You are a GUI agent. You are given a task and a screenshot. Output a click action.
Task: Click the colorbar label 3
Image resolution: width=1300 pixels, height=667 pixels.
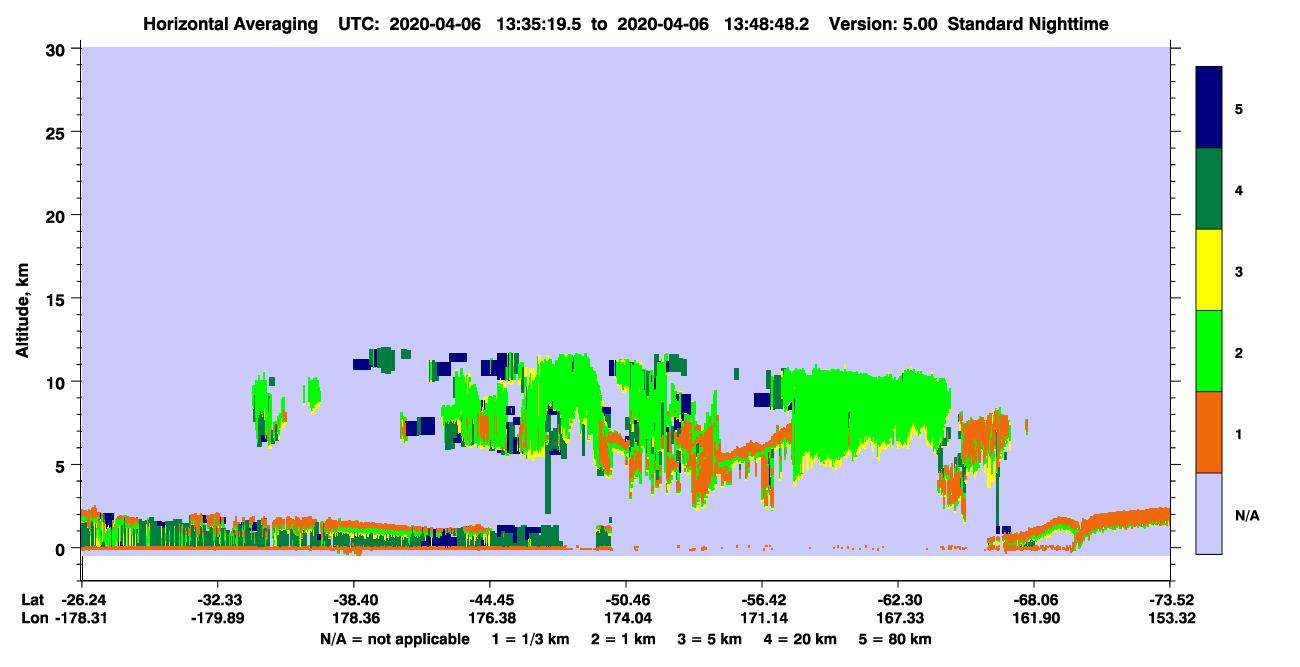coord(1239,271)
